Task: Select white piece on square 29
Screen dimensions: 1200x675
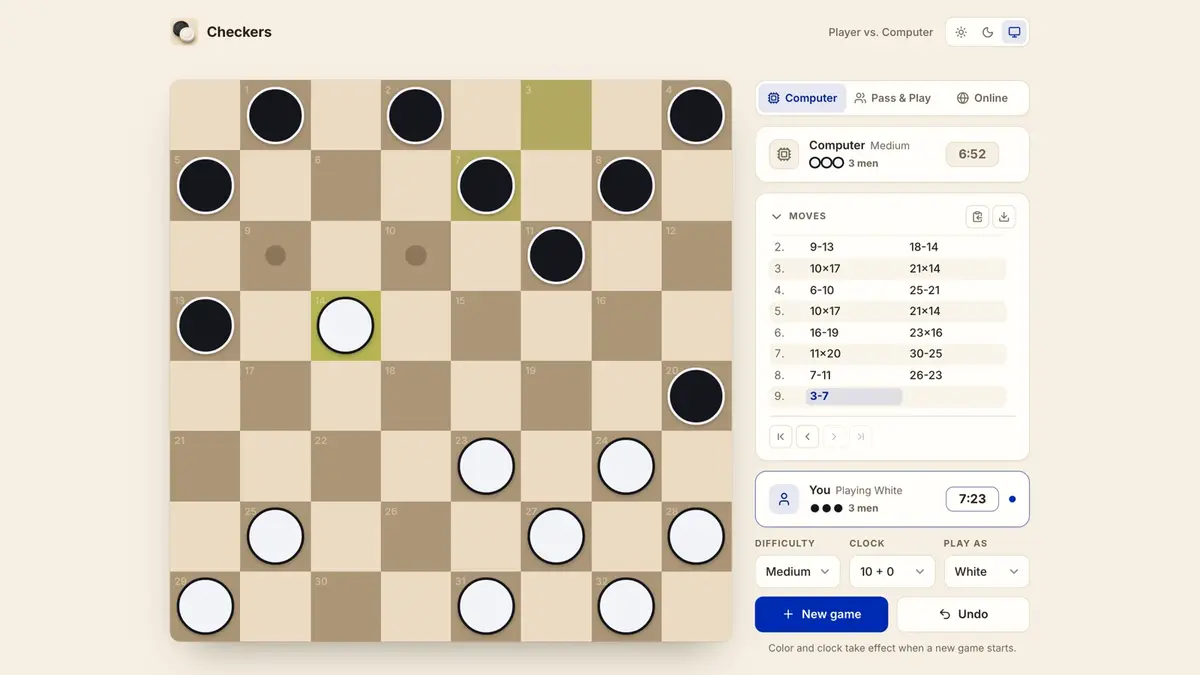Action: pyautogui.click(x=205, y=606)
